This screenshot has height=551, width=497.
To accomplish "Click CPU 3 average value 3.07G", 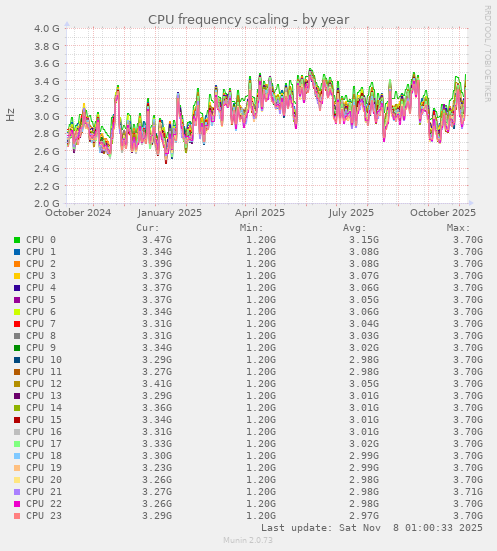I will pos(364,276).
